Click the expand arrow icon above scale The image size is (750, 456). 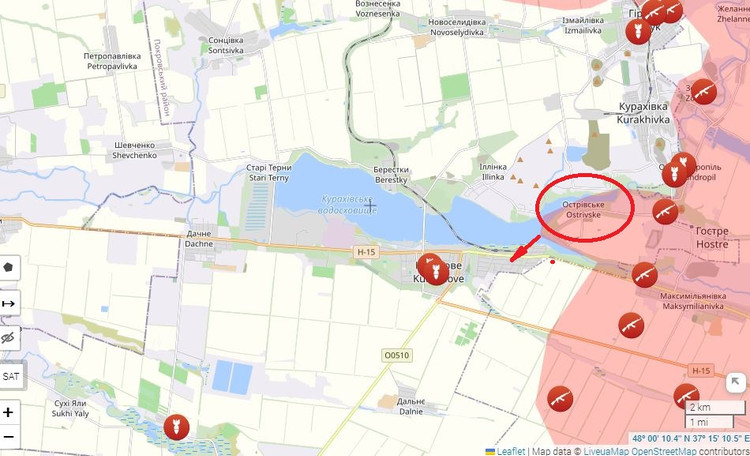(x=736, y=382)
